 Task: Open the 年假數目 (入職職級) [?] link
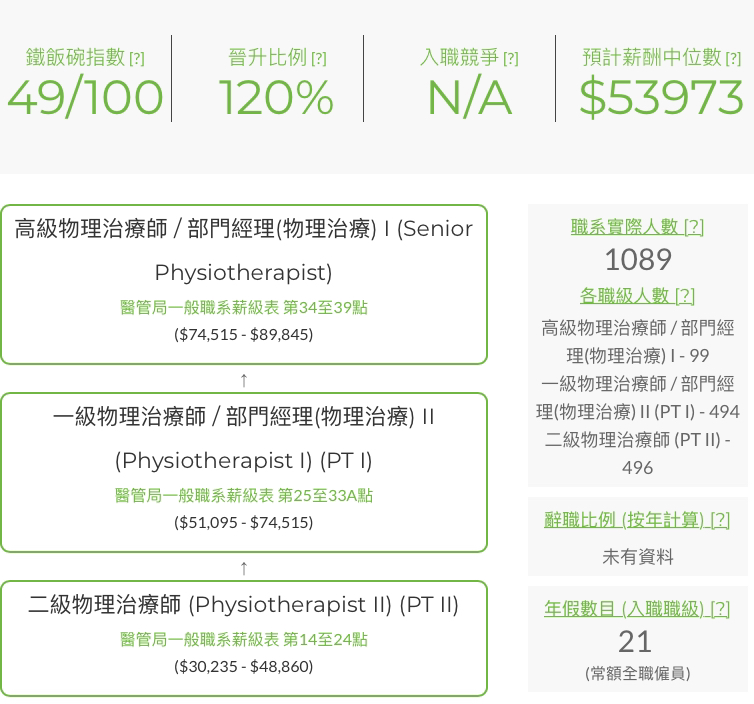[x=637, y=608]
